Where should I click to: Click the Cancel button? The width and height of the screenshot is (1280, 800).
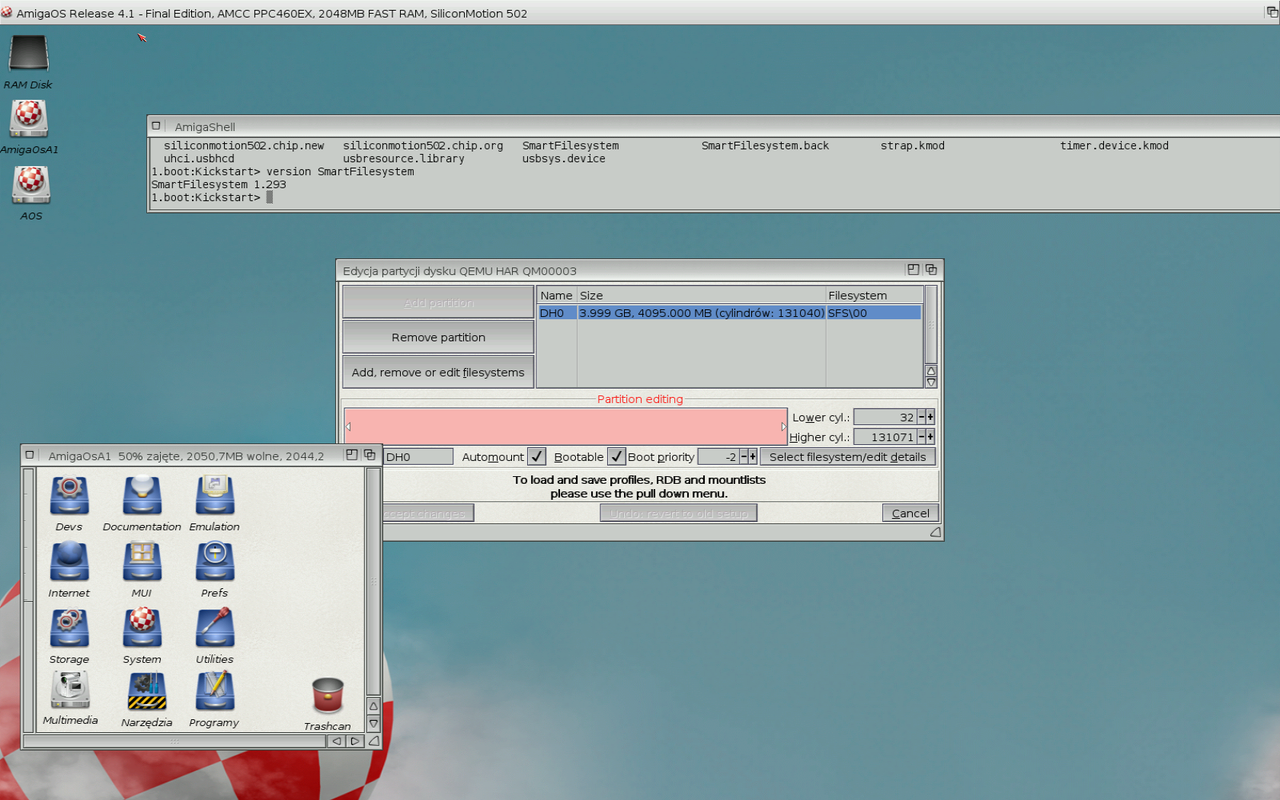coord(910,513)
